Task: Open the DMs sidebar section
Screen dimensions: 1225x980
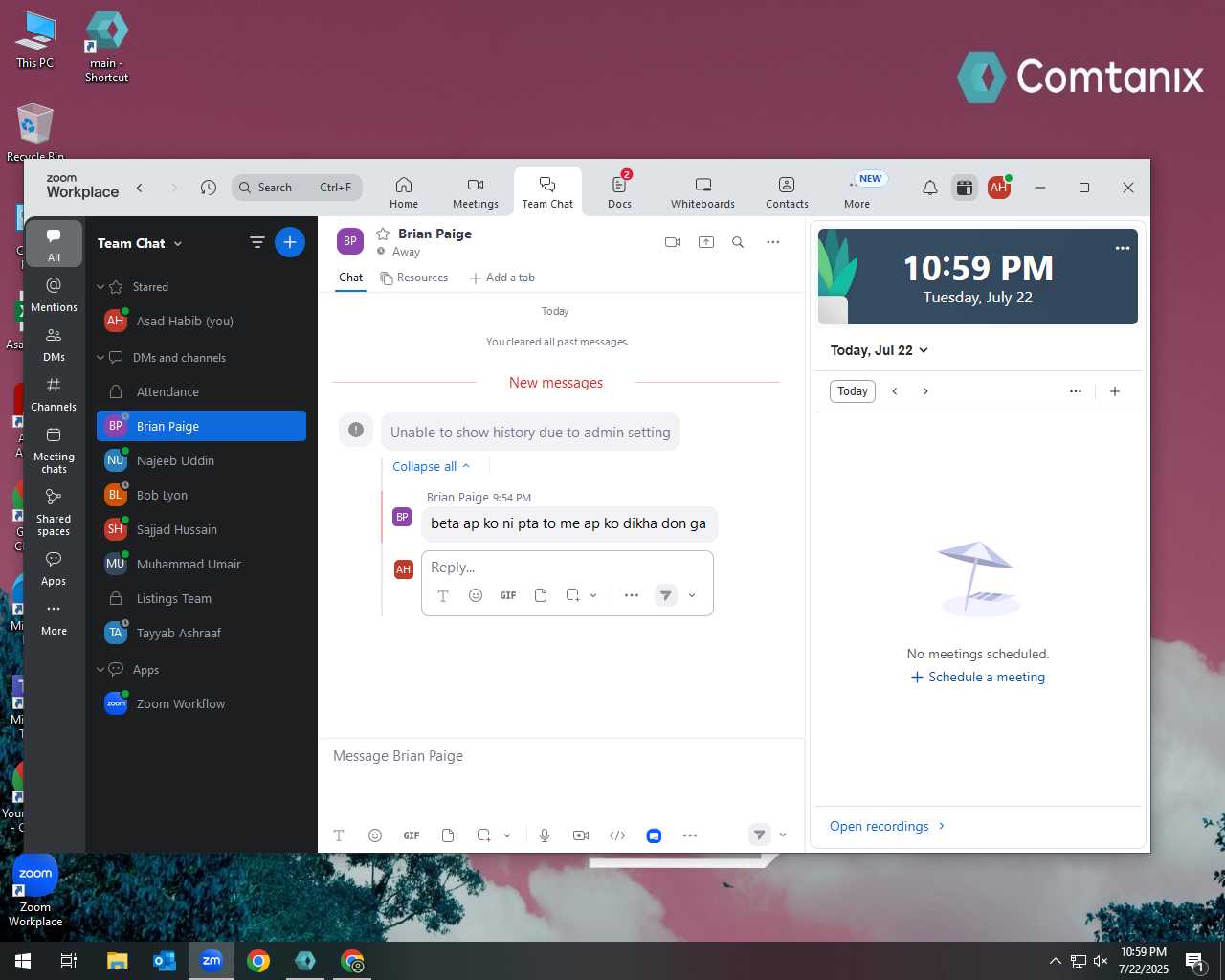Action: (54, 345)
